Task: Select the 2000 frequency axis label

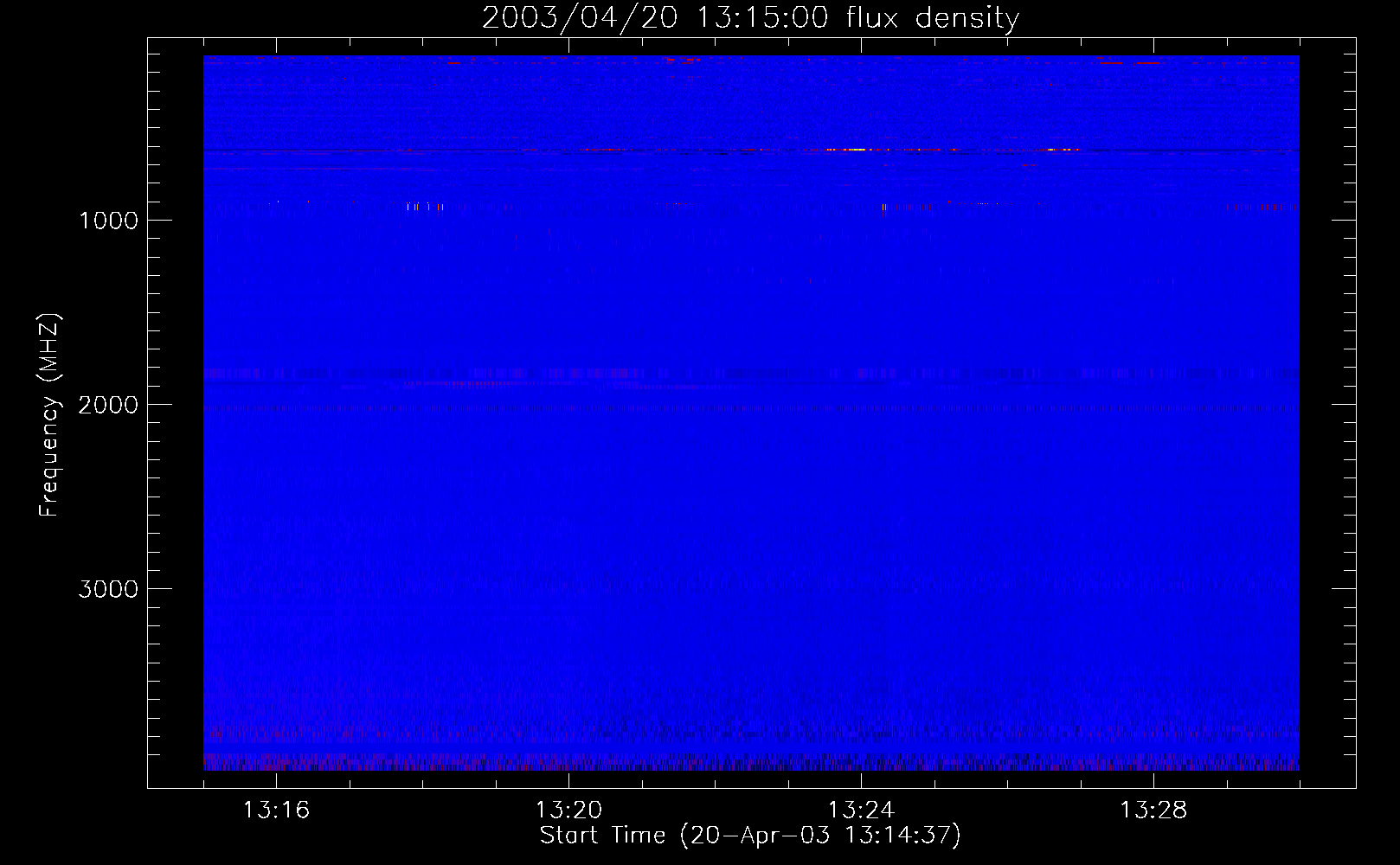Action: pyautogui.click(x=108, y=405)
